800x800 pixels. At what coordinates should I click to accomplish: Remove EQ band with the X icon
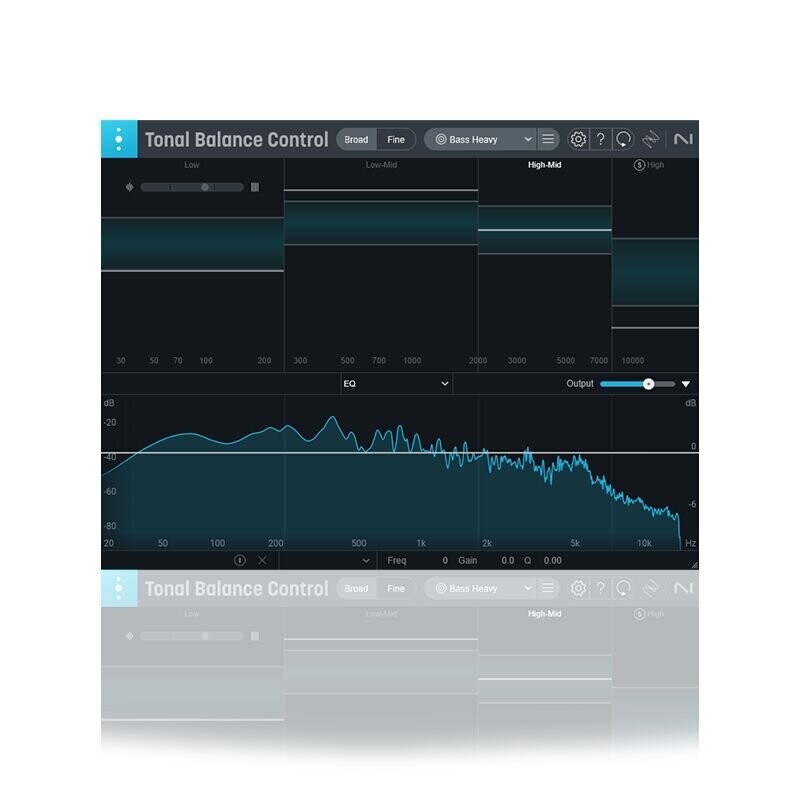[x=262, y=560]
